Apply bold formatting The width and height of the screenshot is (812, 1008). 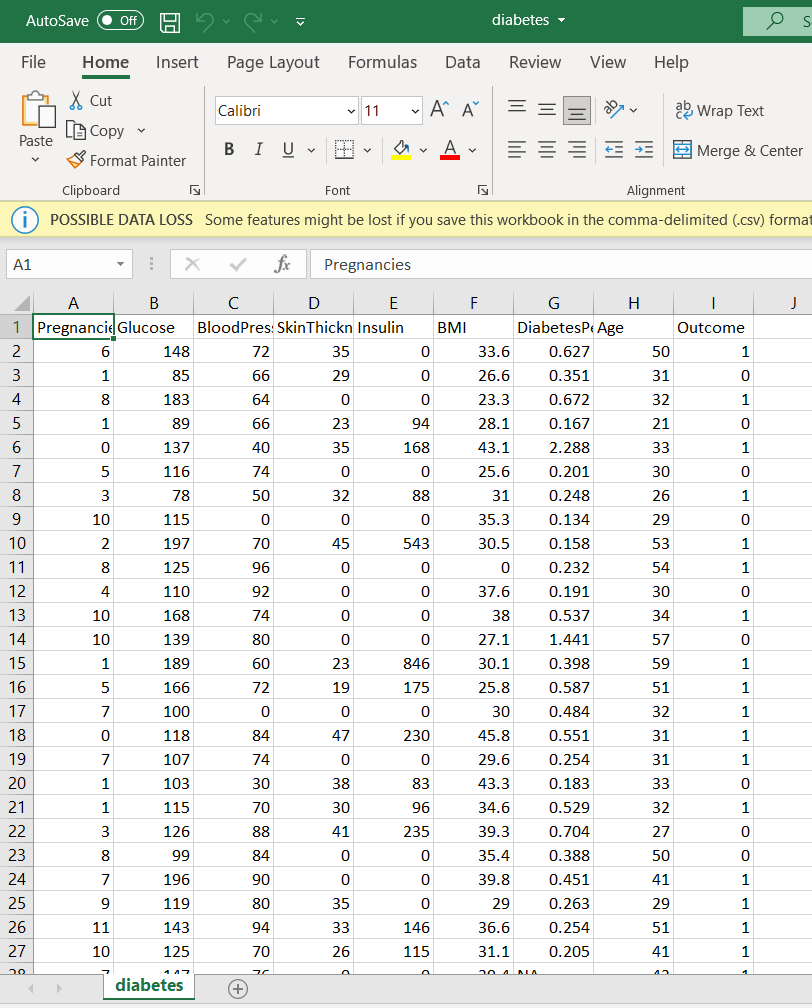[x=228, y=149]
